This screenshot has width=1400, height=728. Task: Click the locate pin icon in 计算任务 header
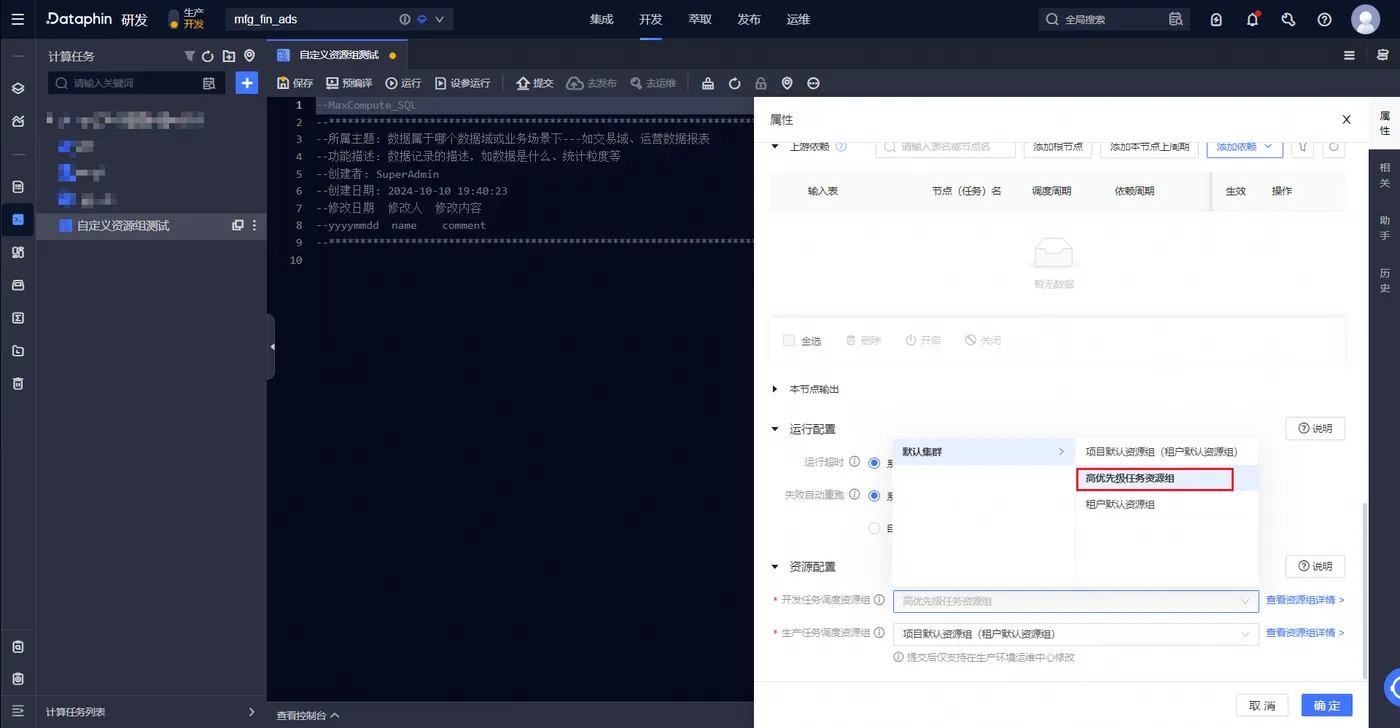[249, 56]
